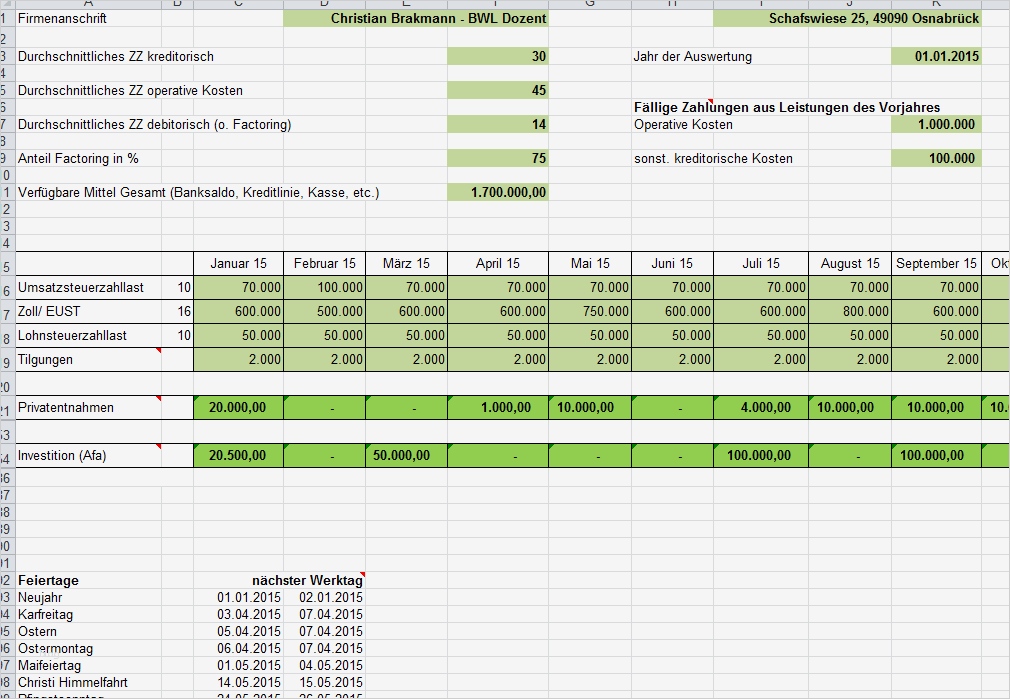Click sonst. kreditorische Kosten value 100.000

point(936,158)
